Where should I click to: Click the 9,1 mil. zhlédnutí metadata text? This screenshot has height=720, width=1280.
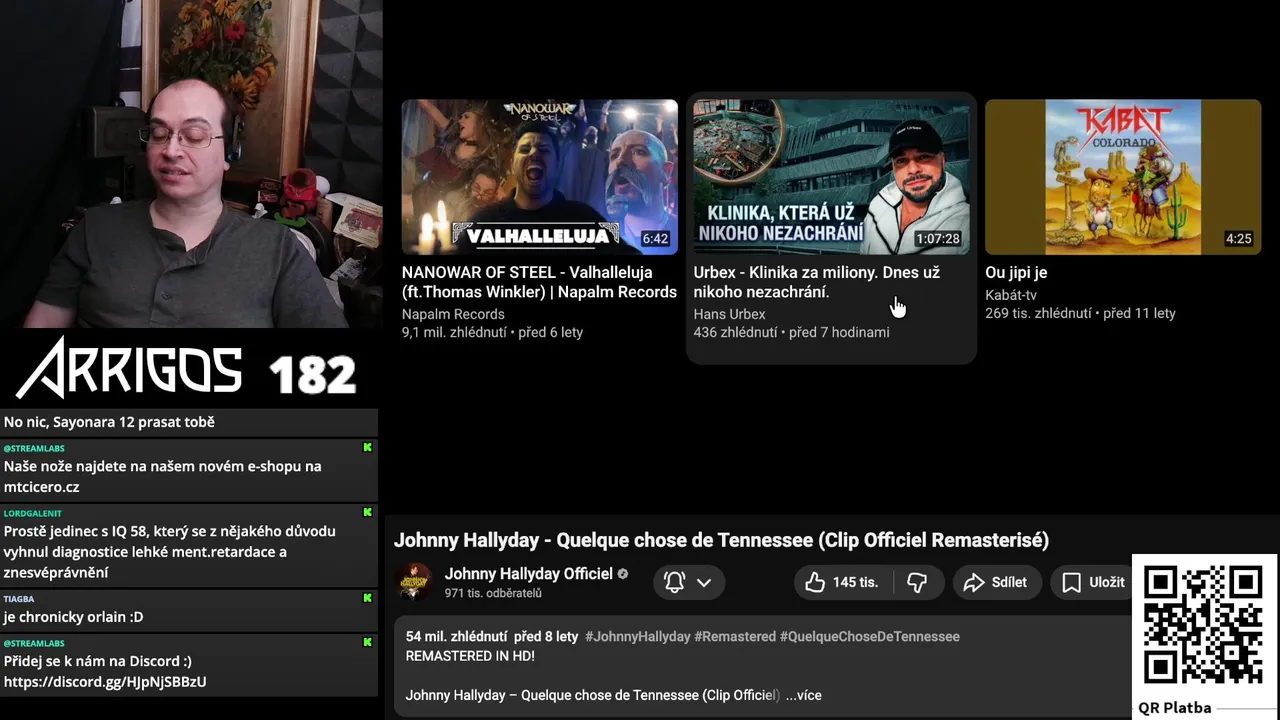tap(454, 332)
